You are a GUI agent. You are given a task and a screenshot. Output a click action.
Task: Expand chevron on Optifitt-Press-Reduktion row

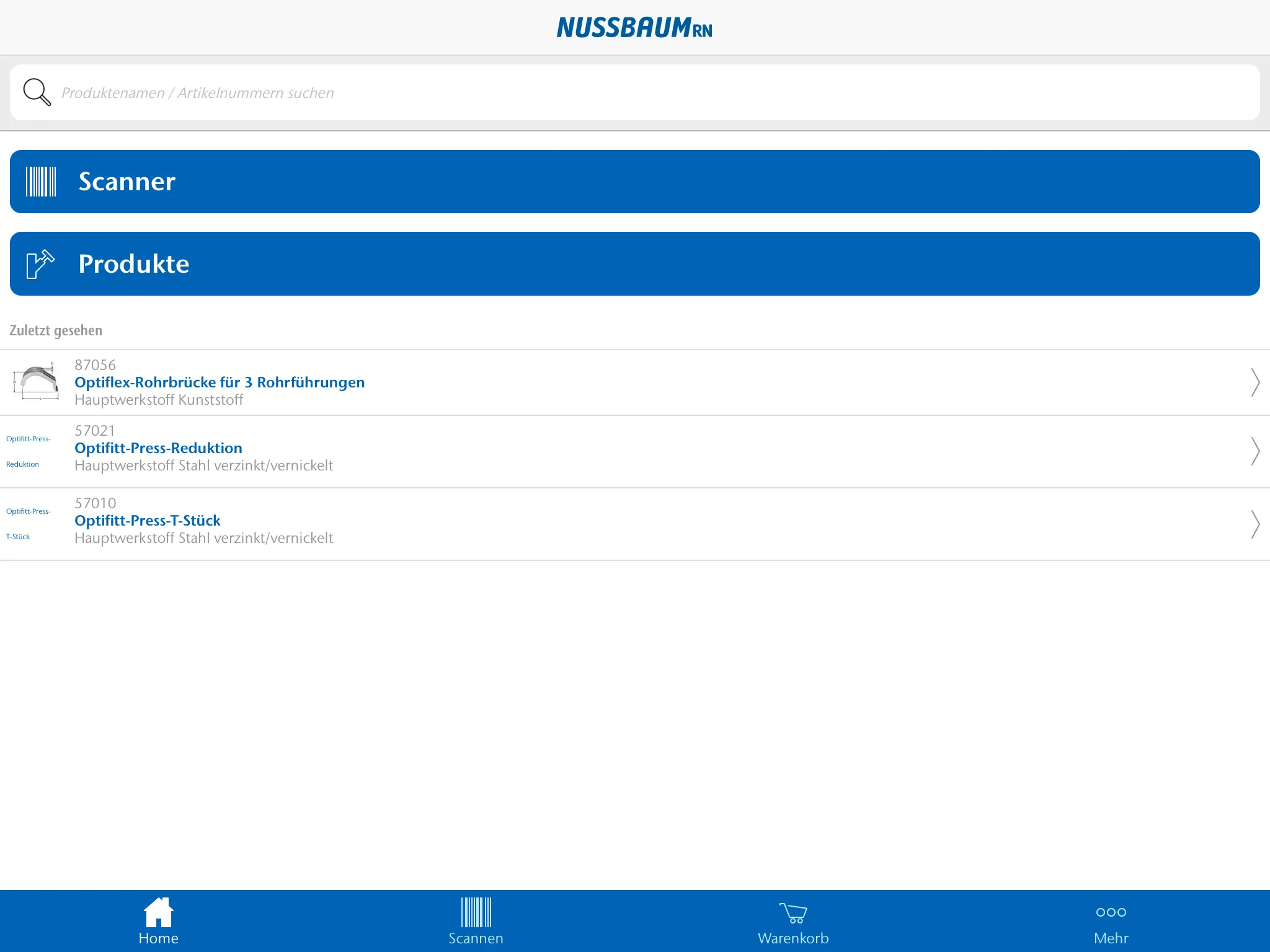point(1255,451)
